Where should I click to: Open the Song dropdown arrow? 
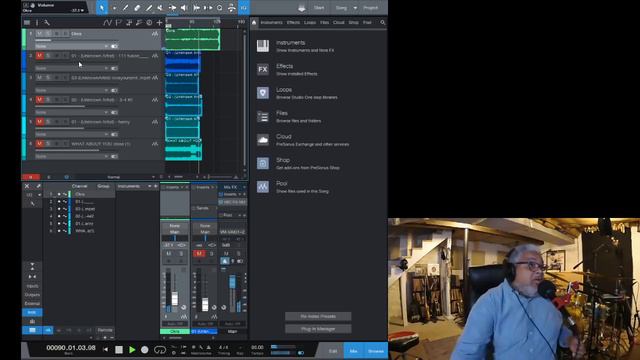tap(355, 8)
